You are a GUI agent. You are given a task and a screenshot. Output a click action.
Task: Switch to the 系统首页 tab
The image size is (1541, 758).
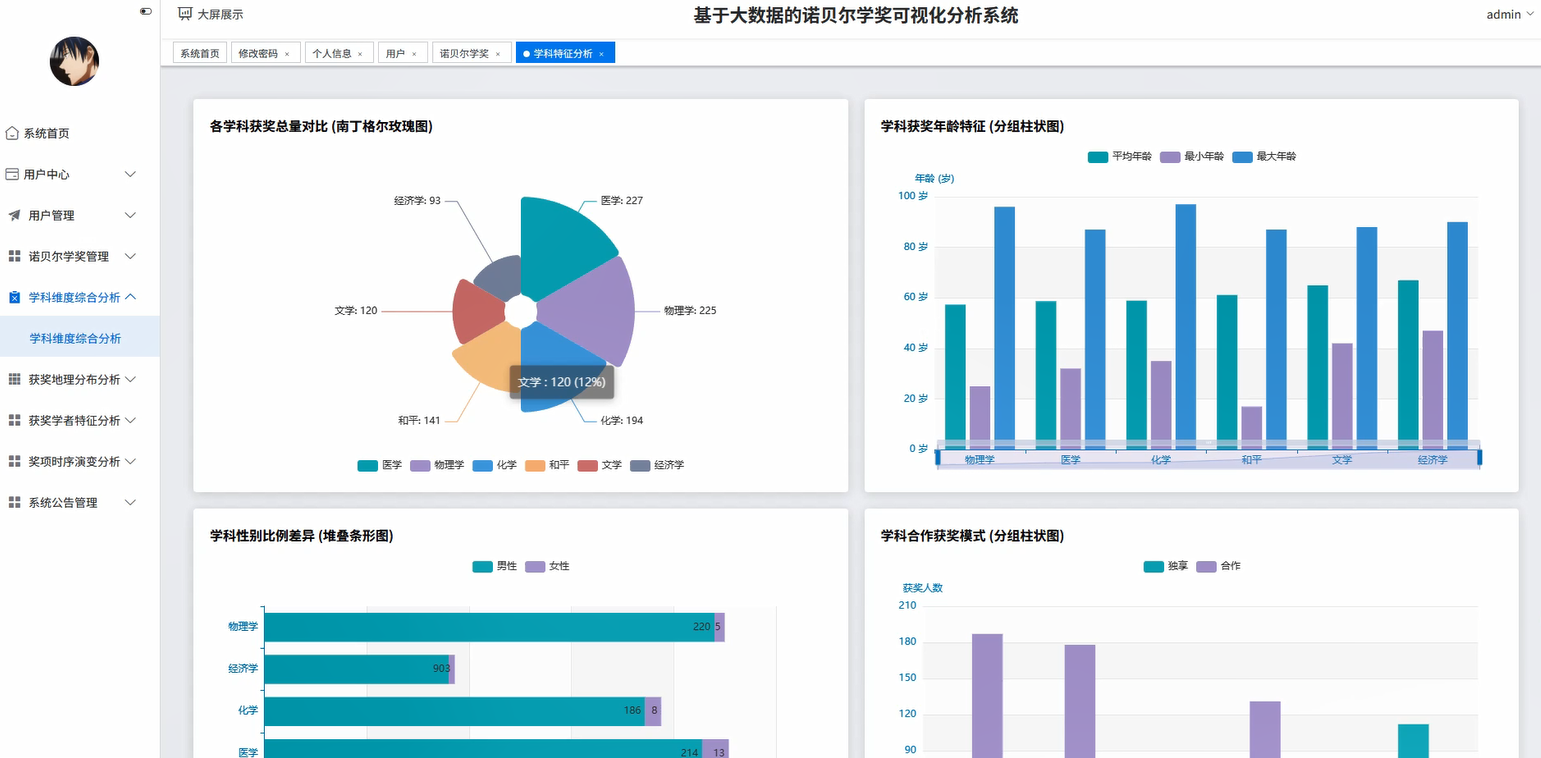[200, 53]
